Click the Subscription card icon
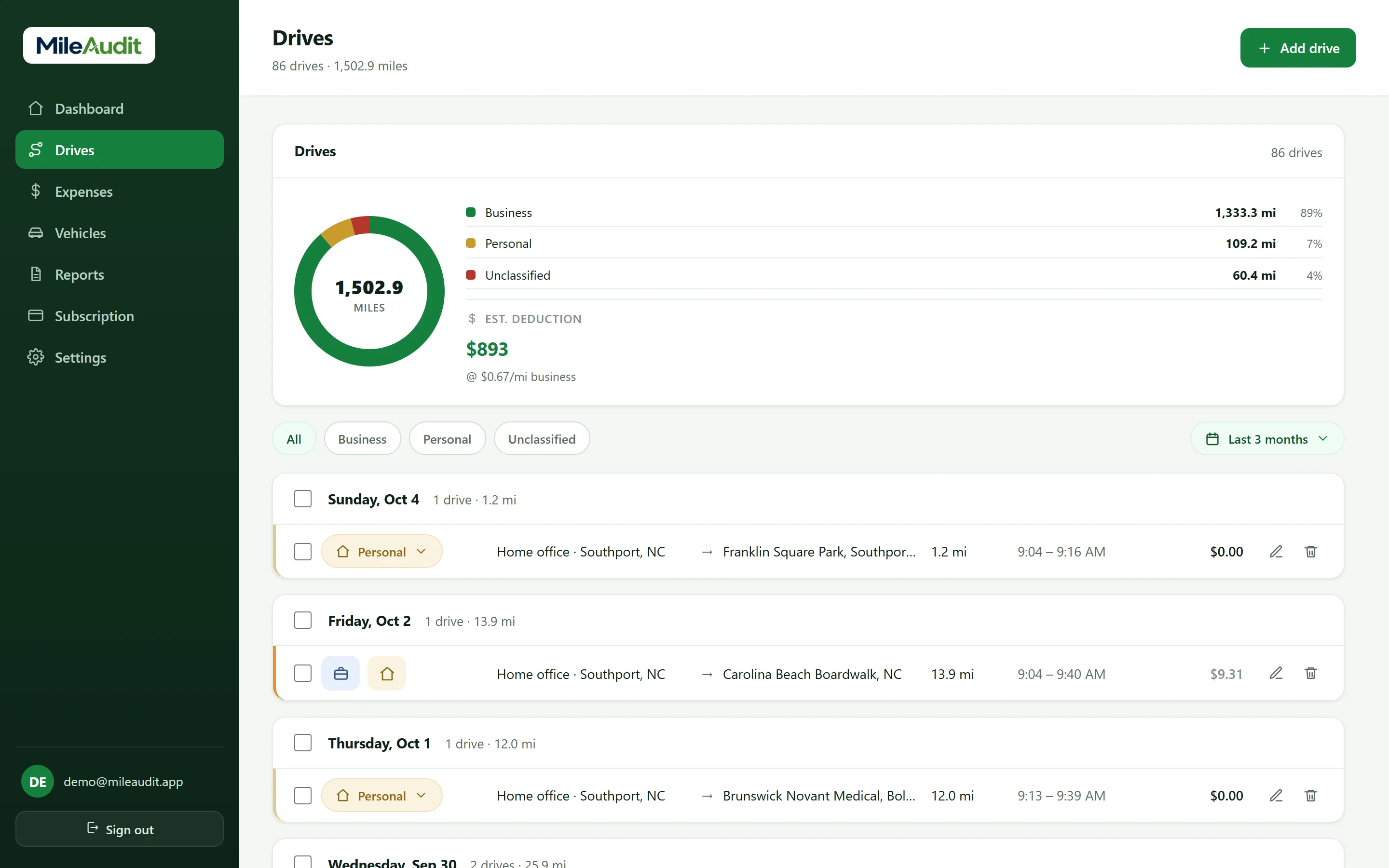 point(36,316)
